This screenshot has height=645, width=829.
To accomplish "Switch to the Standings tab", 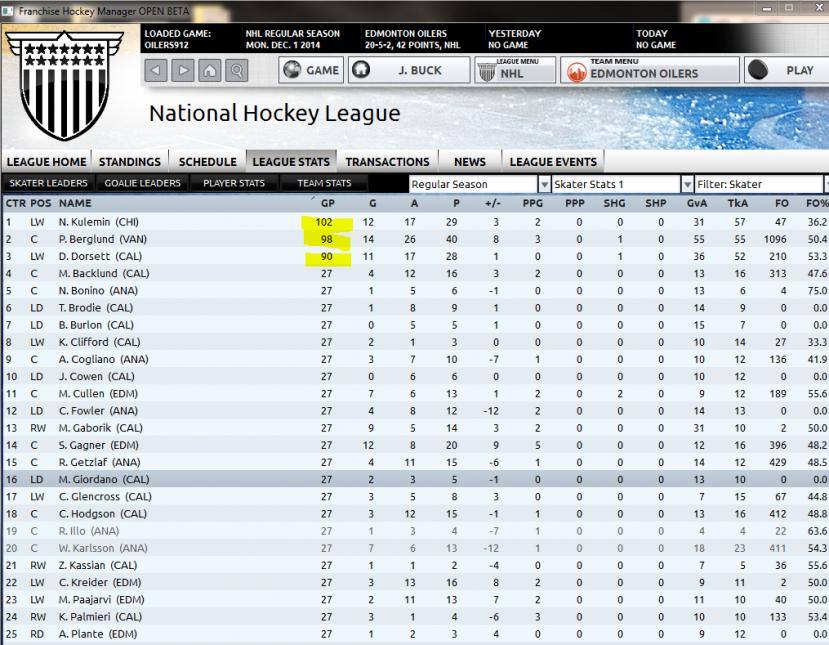I will [x=130, y=162].
